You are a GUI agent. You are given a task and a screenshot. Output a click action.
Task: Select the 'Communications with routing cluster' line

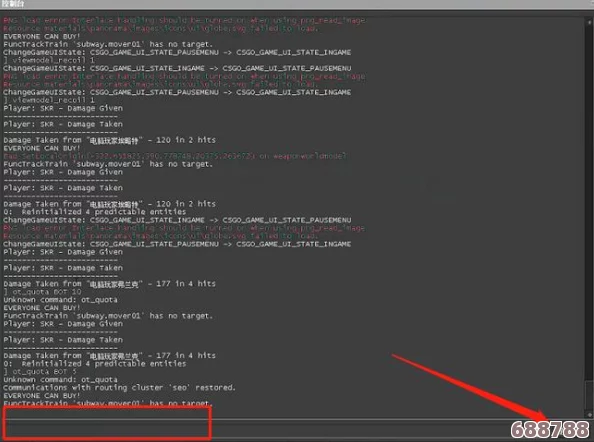point(119,387)
